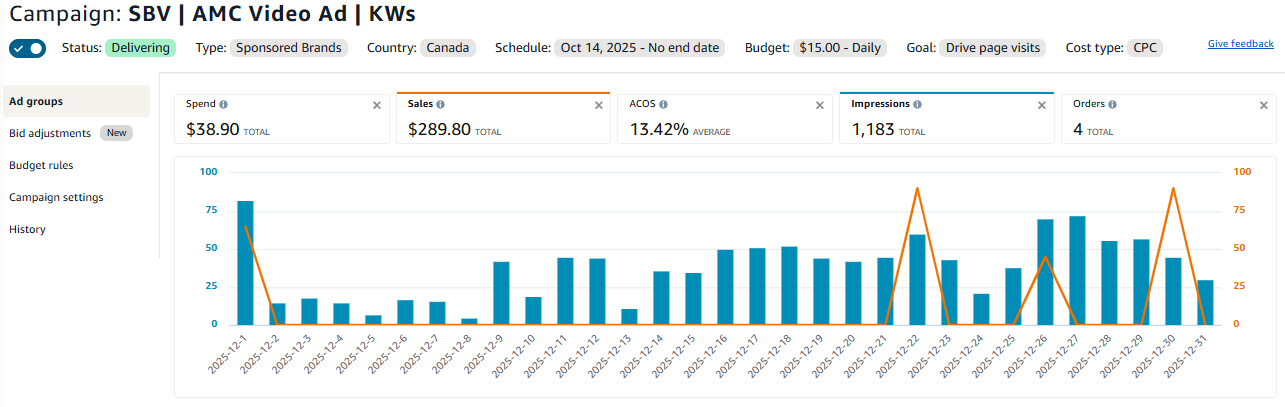Open Campaign settings
Image resolution: width=1285 pixels, height=407 pixels.
(56, 197)
